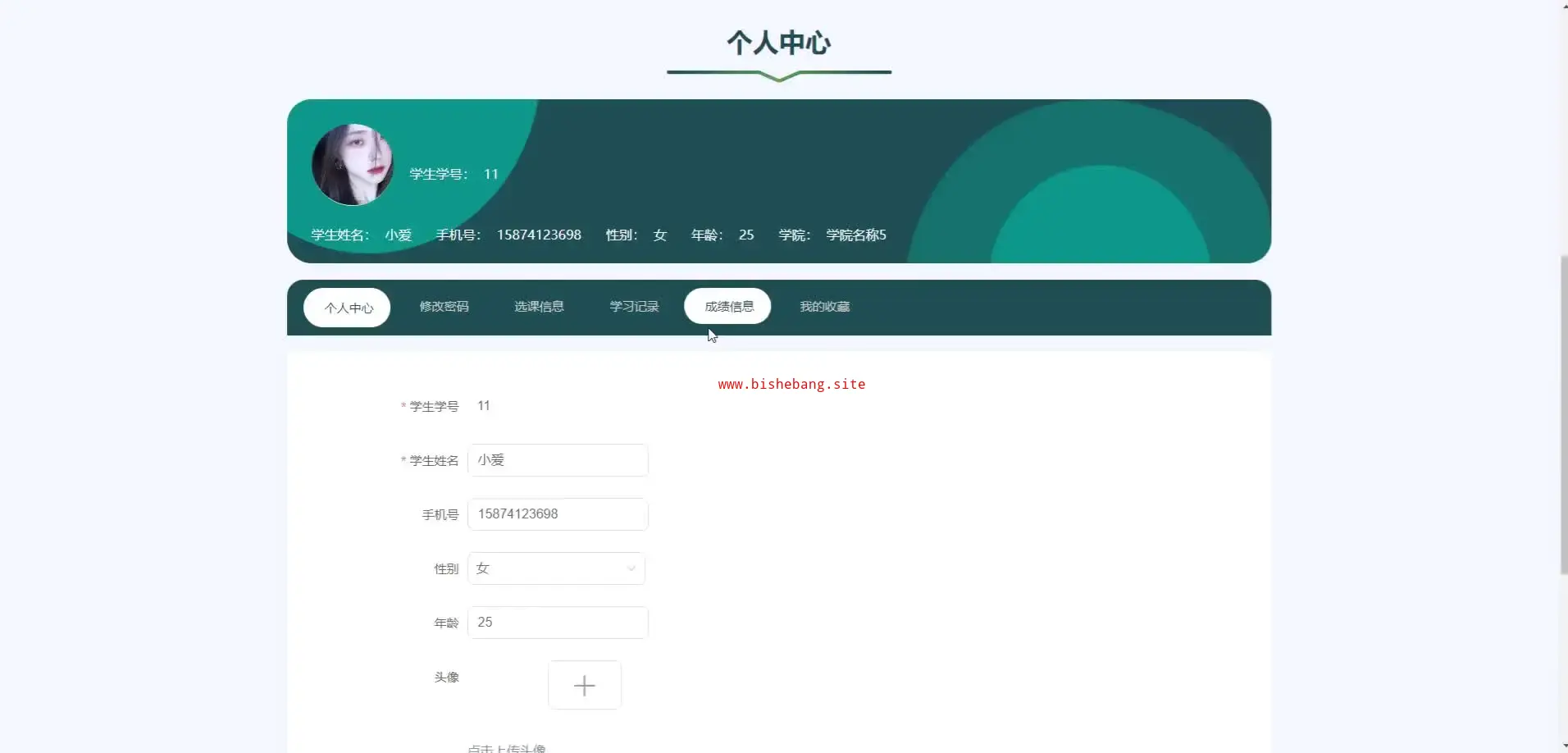The image size is (1568, 753).
Task: Focus the 手机号 input field
Action: click(x=558, y=514)
